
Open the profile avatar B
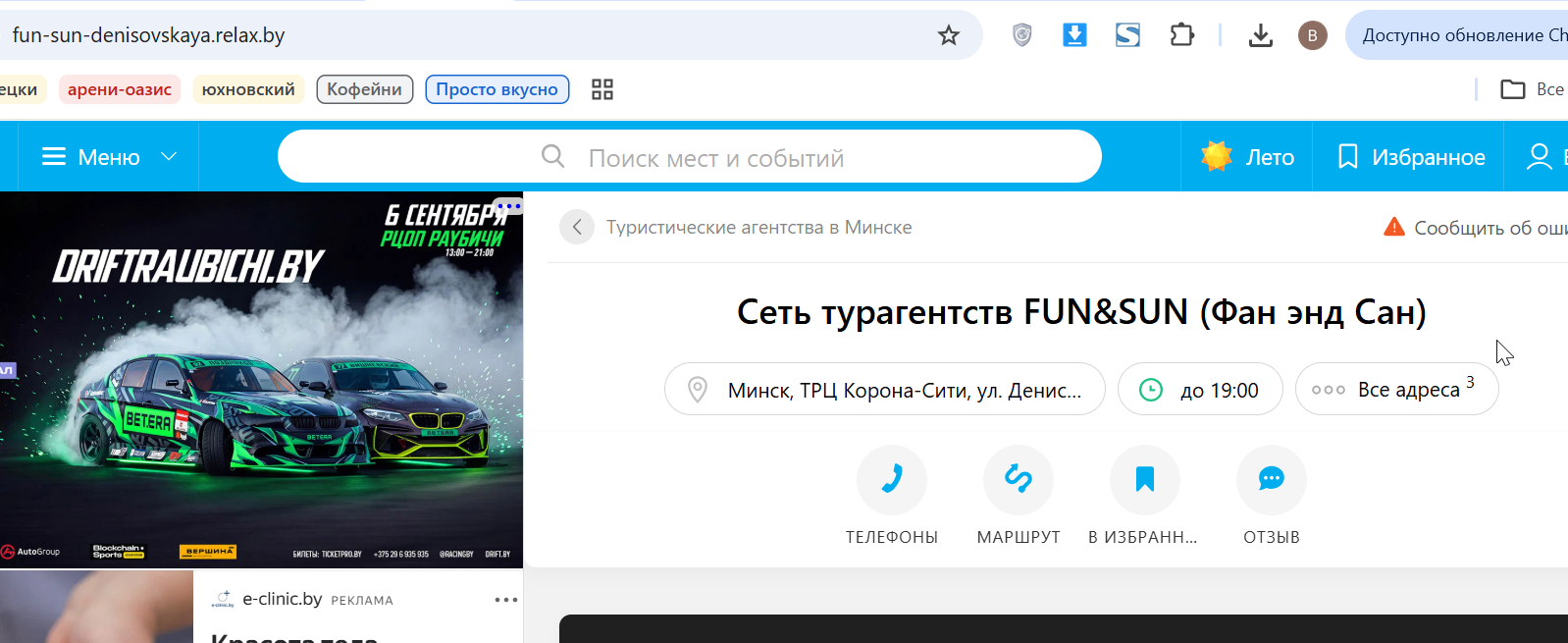coord(1312,35)
